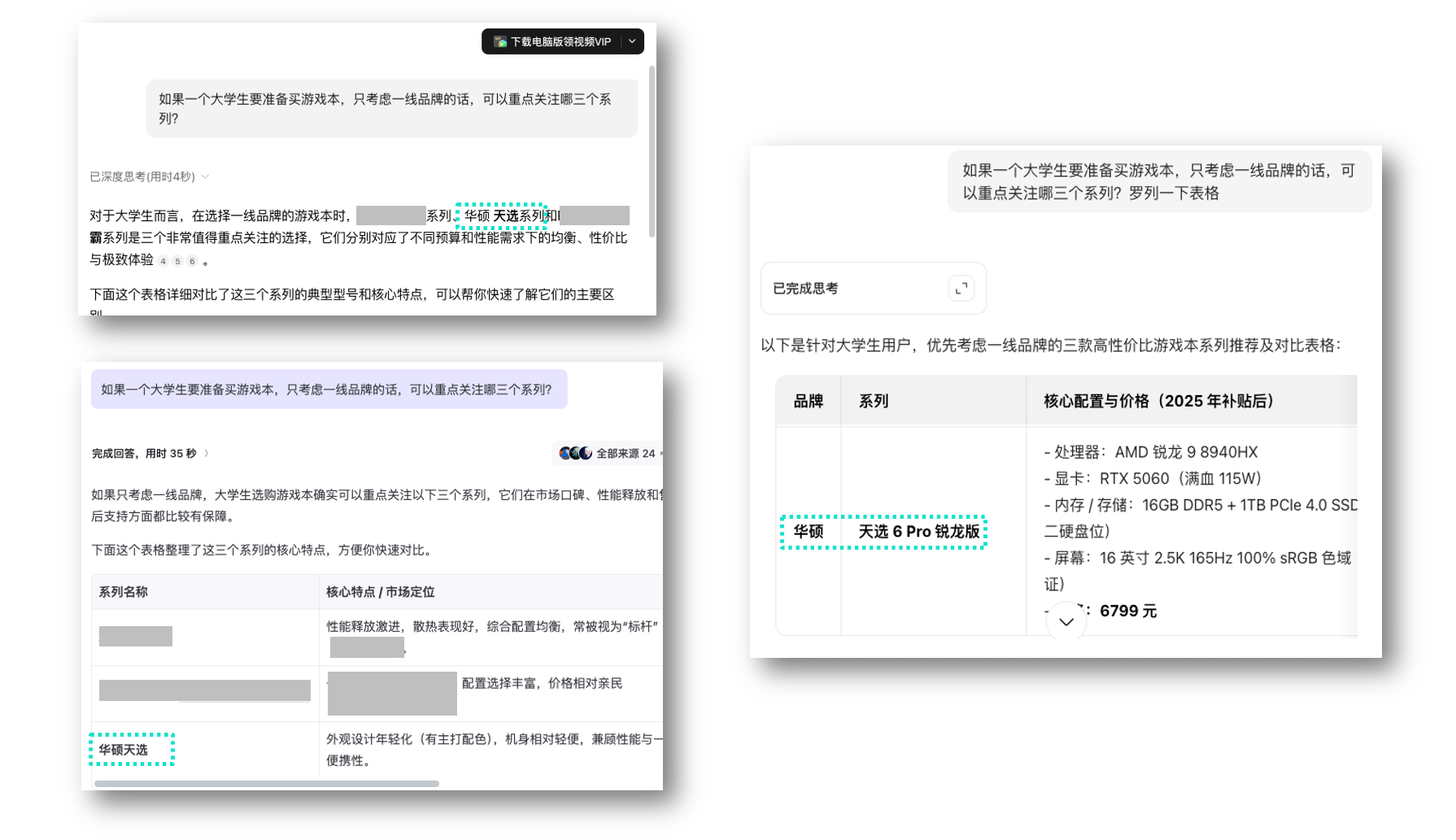Viewport: 1456px width, 840px height.
Task: Click the round scroll-down arrow button
Action: [1066, 621]
